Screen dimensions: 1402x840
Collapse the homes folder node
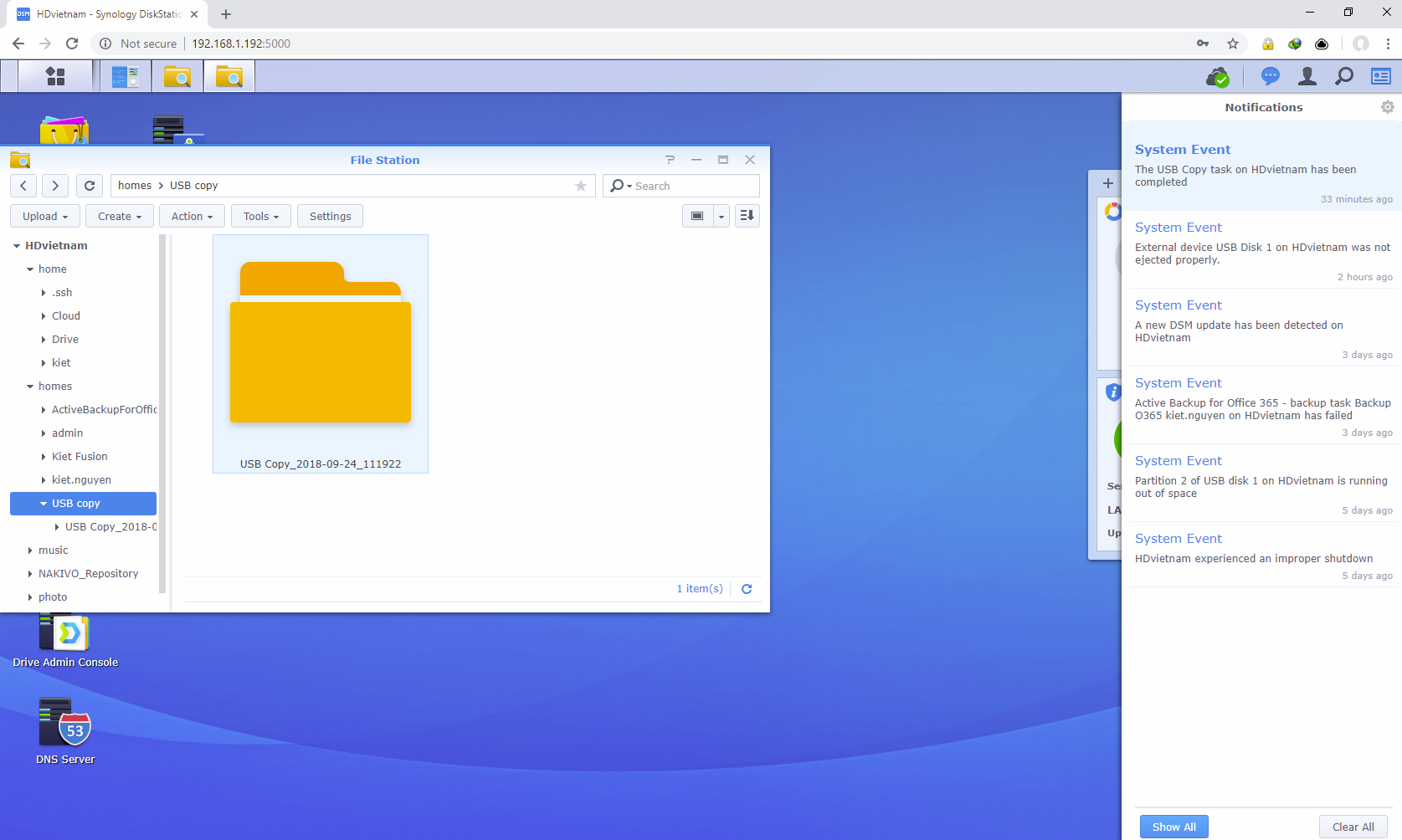click(30, 387)
